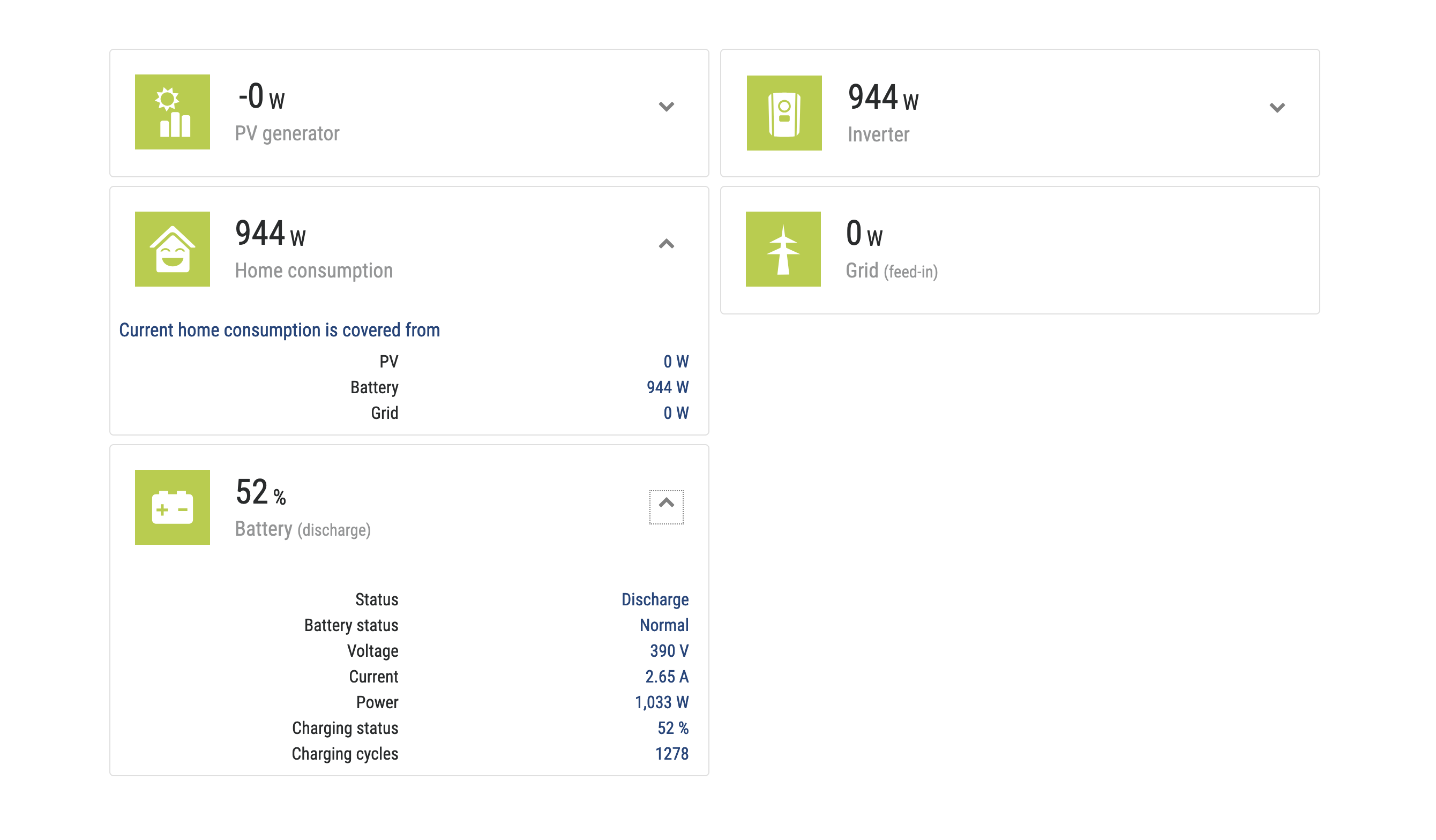Click the 52 % battery charge reading
The height and width of the screenshot is (840, 1436).
(260, 492)
